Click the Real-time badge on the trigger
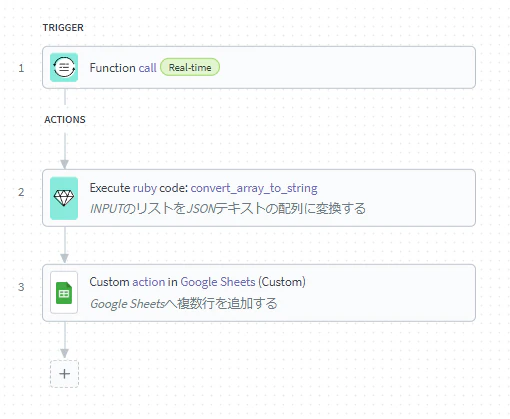 pos(190,67)
